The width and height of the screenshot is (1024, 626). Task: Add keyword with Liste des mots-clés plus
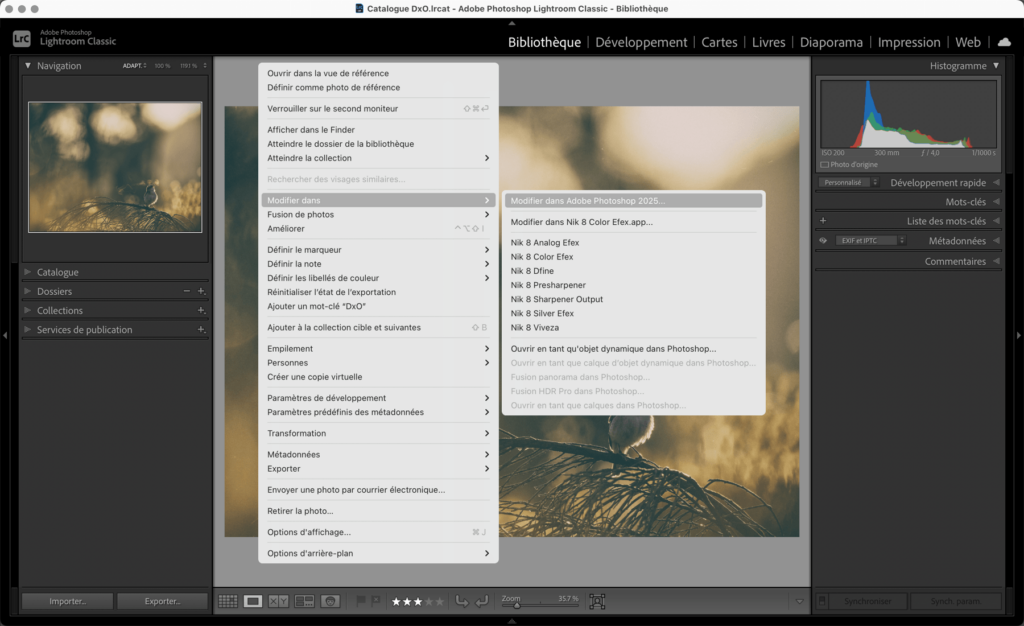click(823, 221)
